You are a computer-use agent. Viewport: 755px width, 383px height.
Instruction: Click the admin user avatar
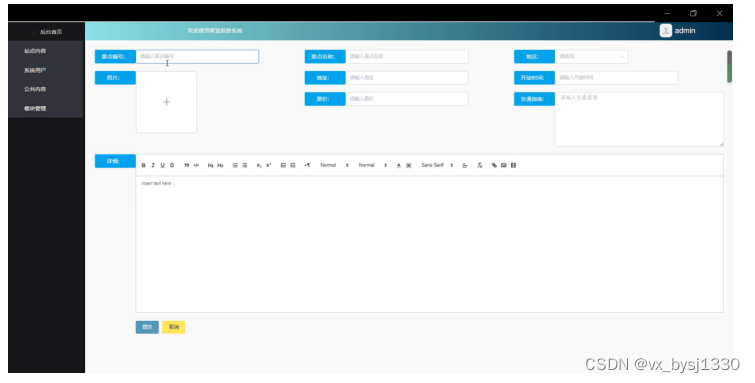[665, 30]
